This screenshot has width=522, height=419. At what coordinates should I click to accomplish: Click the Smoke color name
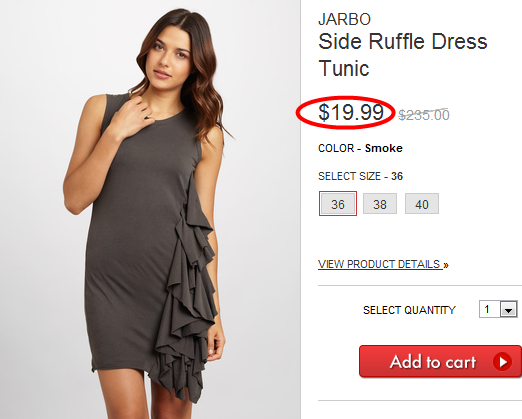click(x=384, y=148)
